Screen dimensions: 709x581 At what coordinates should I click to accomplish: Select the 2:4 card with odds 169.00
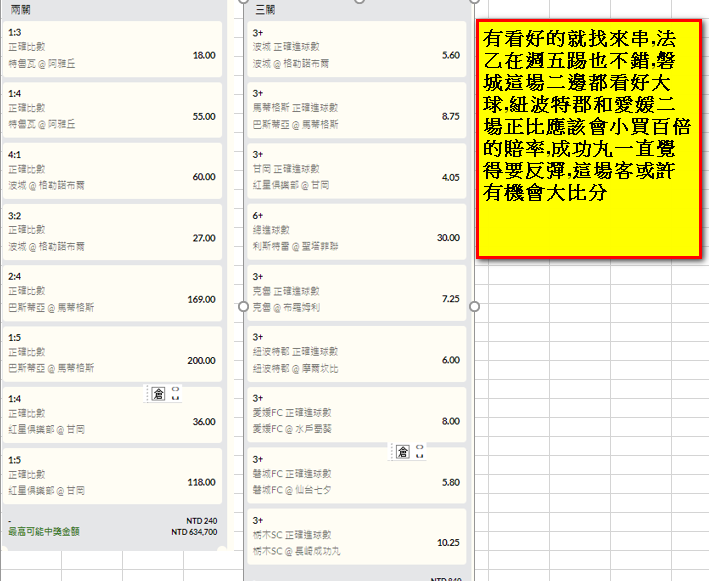[x=112, y=293]
